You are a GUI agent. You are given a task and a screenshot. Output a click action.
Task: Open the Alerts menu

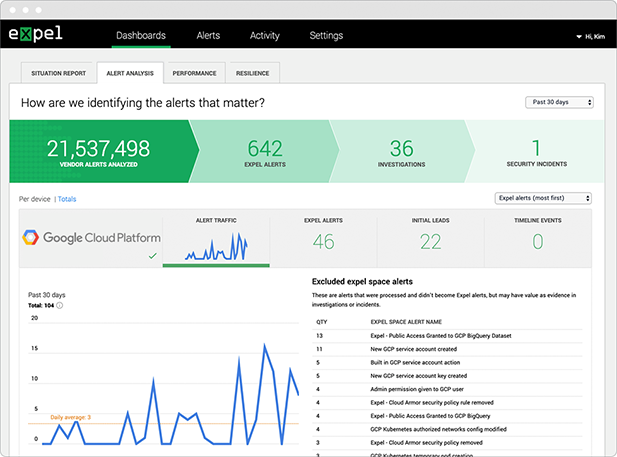click(x=208, y=35)
